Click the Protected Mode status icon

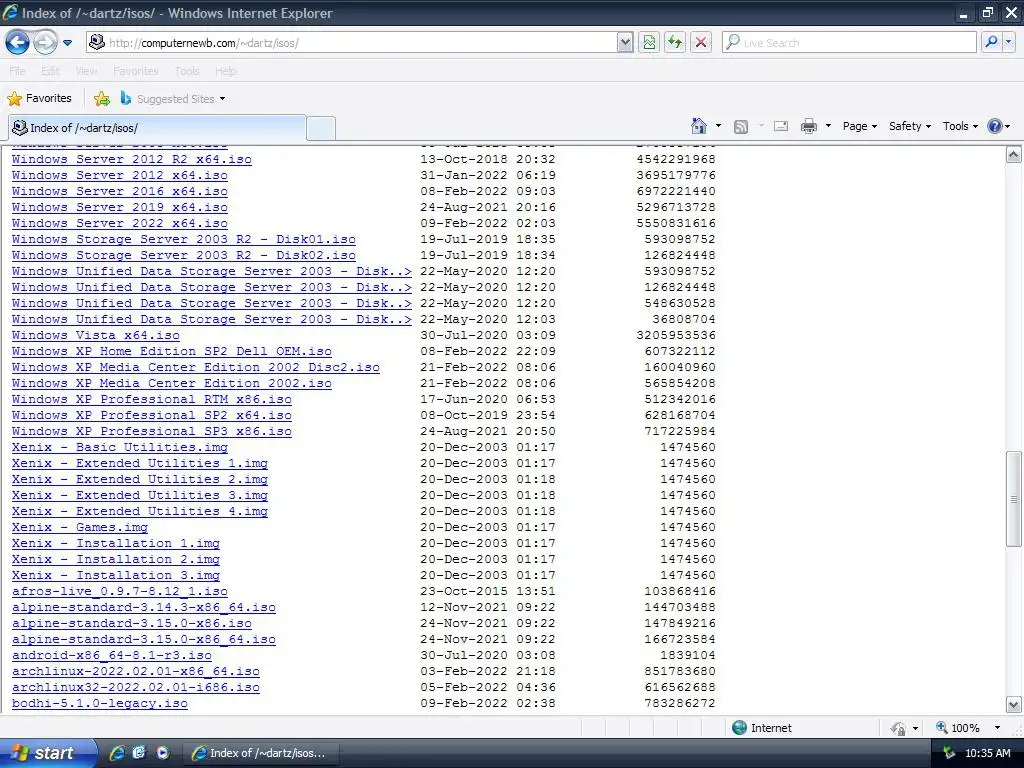click(x=899, y=728)
